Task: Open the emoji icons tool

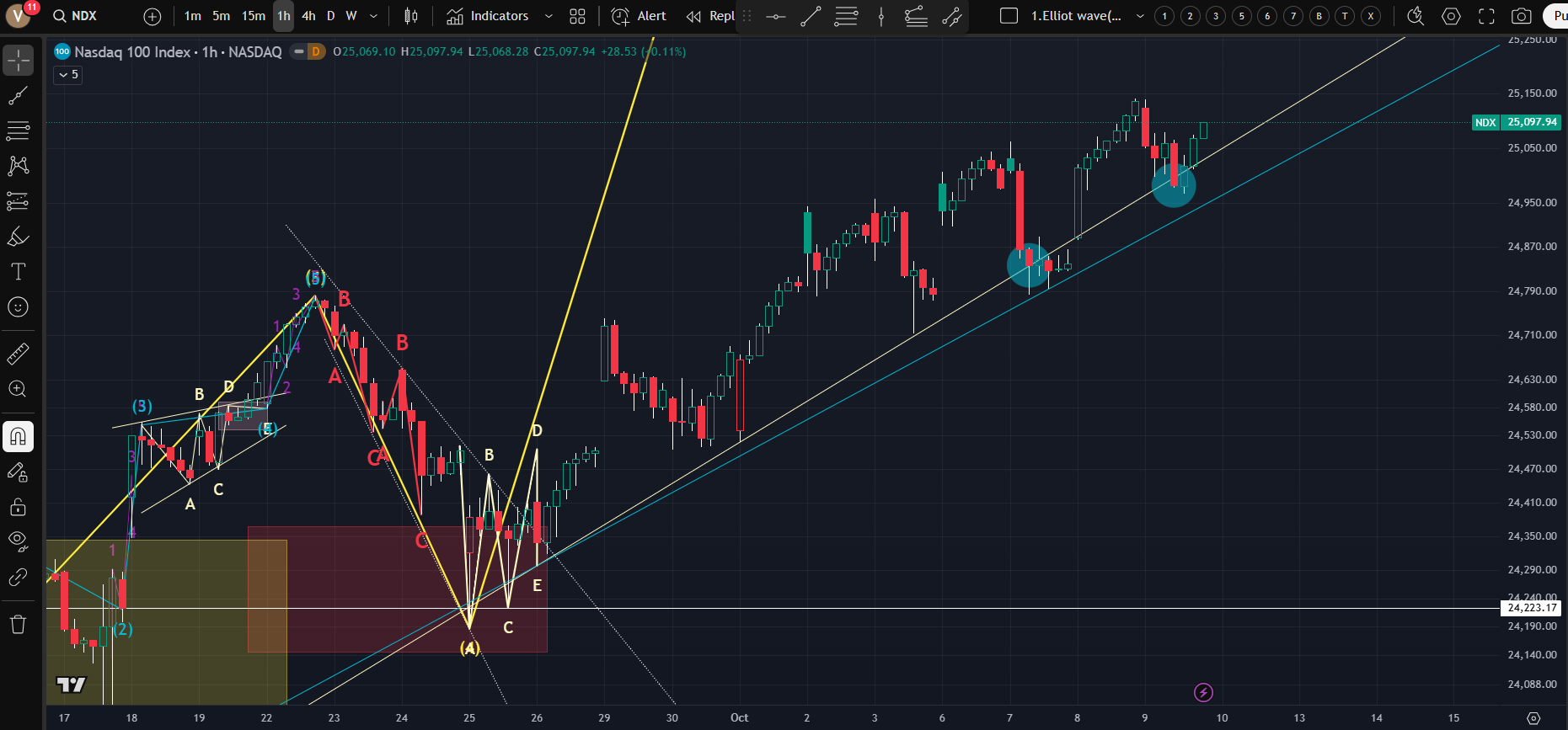Action: pos(19,307)
